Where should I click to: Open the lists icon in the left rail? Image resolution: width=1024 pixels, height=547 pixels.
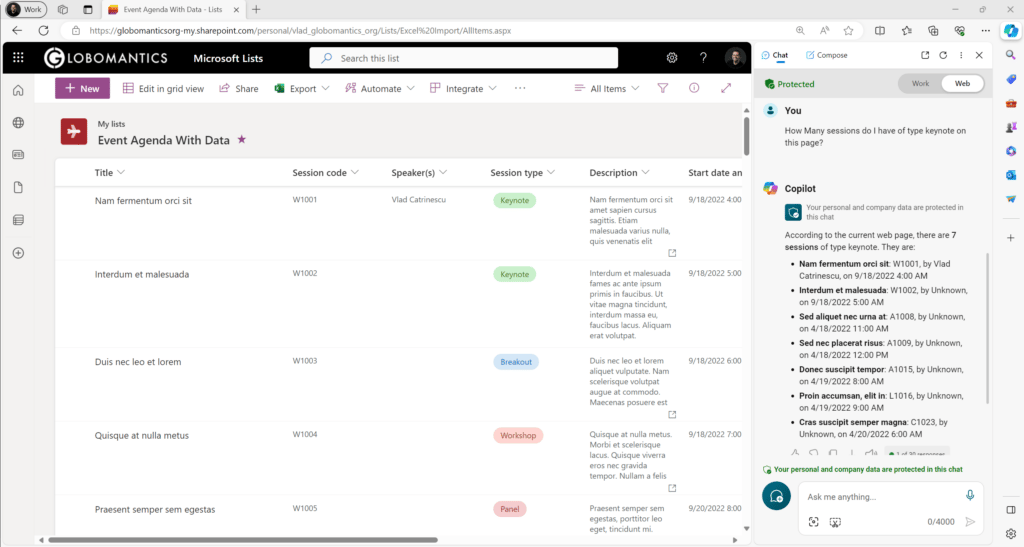tap(18, 220)
